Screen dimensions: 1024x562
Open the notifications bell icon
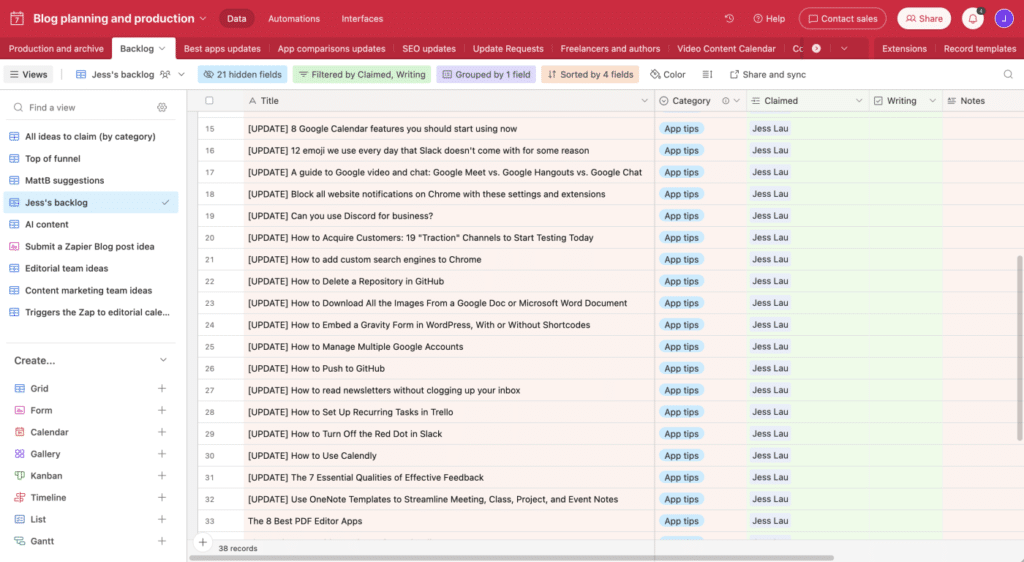pos(972,18)
